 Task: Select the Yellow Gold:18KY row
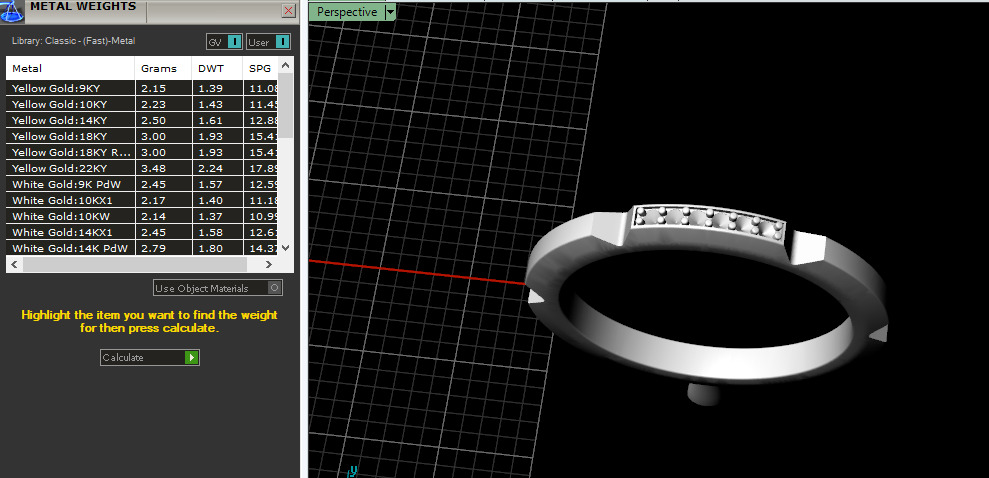coord(142,136)
